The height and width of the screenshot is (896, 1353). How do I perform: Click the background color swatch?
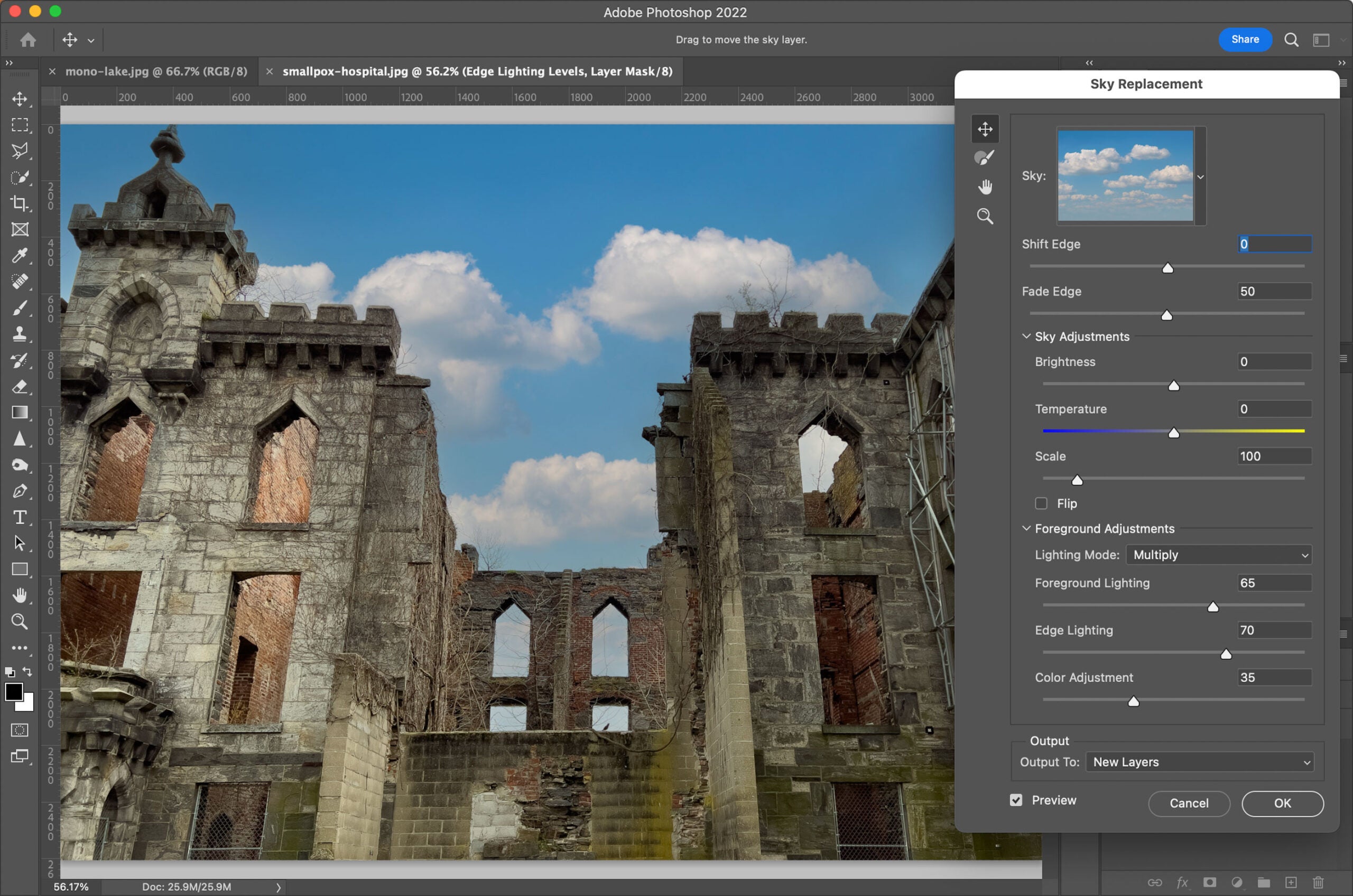point(27,705)
